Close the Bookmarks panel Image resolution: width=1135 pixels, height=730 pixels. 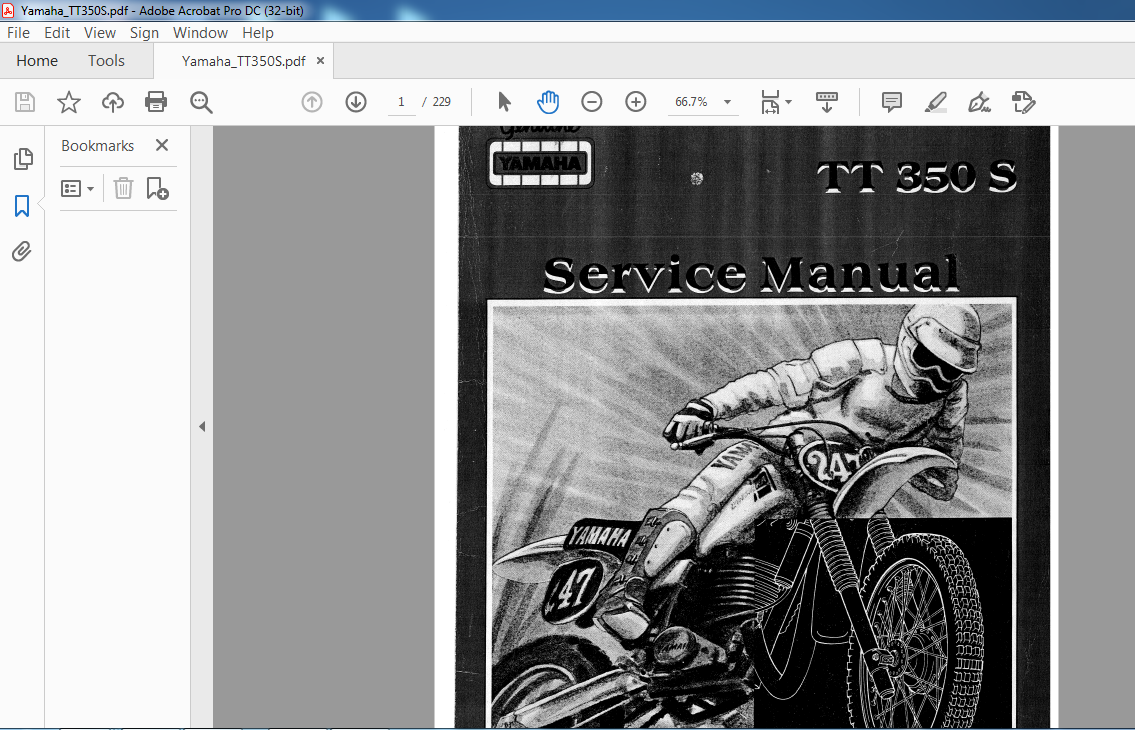162,145
